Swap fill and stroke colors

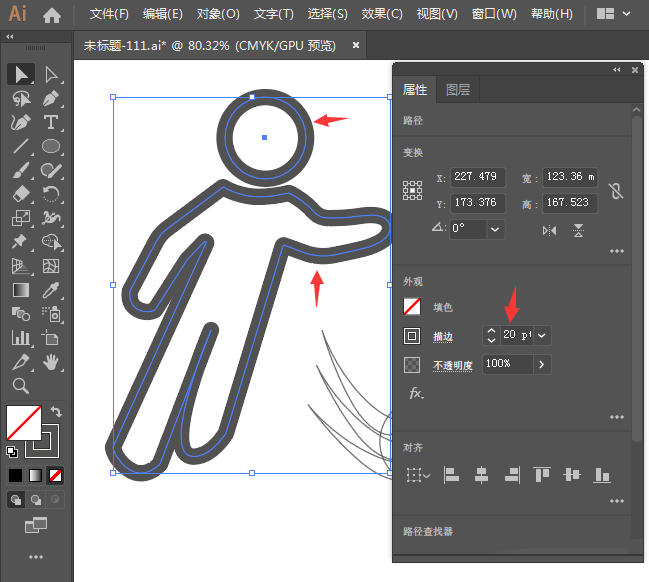click(x=56, y=411)
